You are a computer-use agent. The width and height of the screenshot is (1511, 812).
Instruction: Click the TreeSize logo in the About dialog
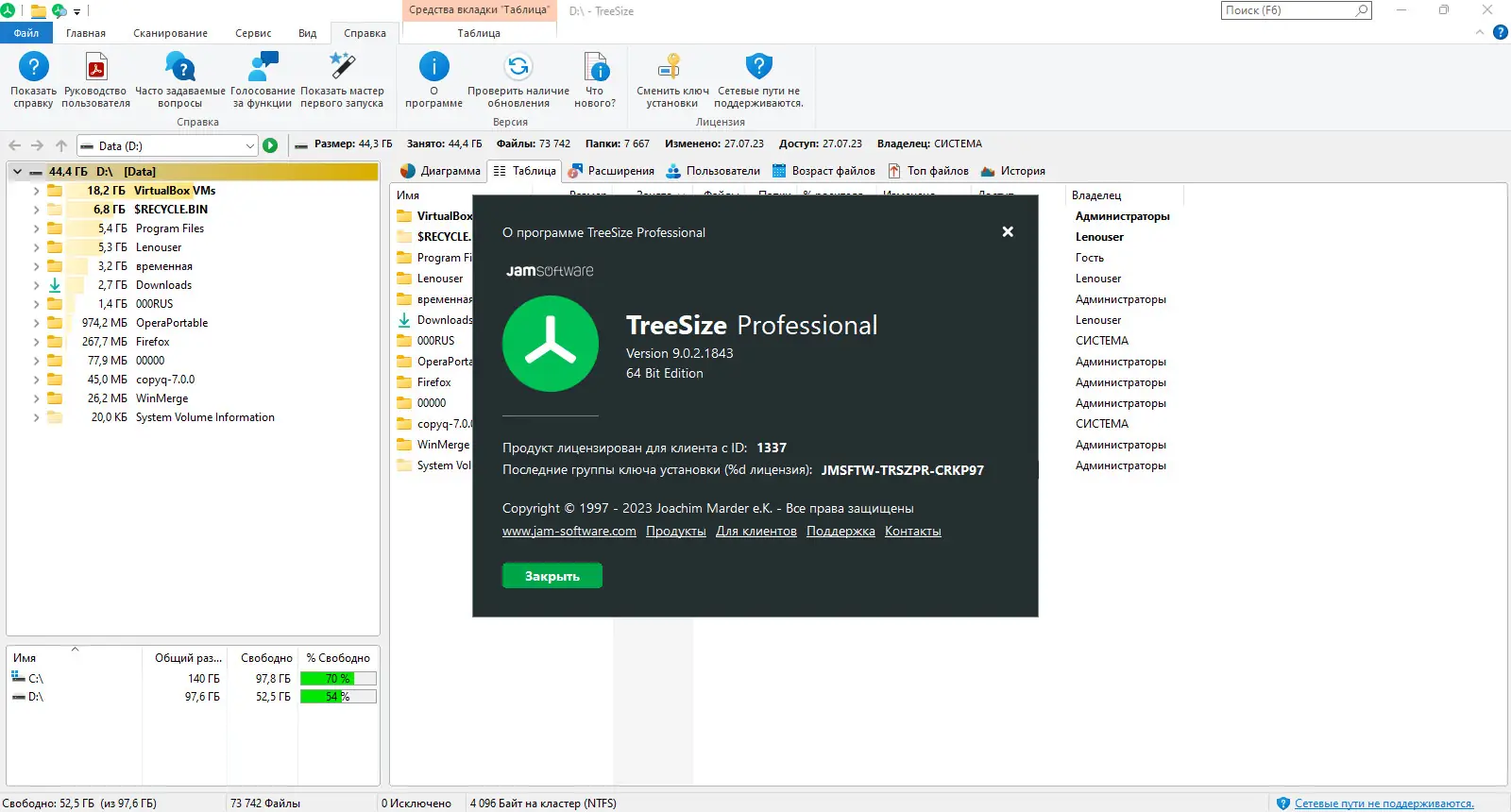551,344
